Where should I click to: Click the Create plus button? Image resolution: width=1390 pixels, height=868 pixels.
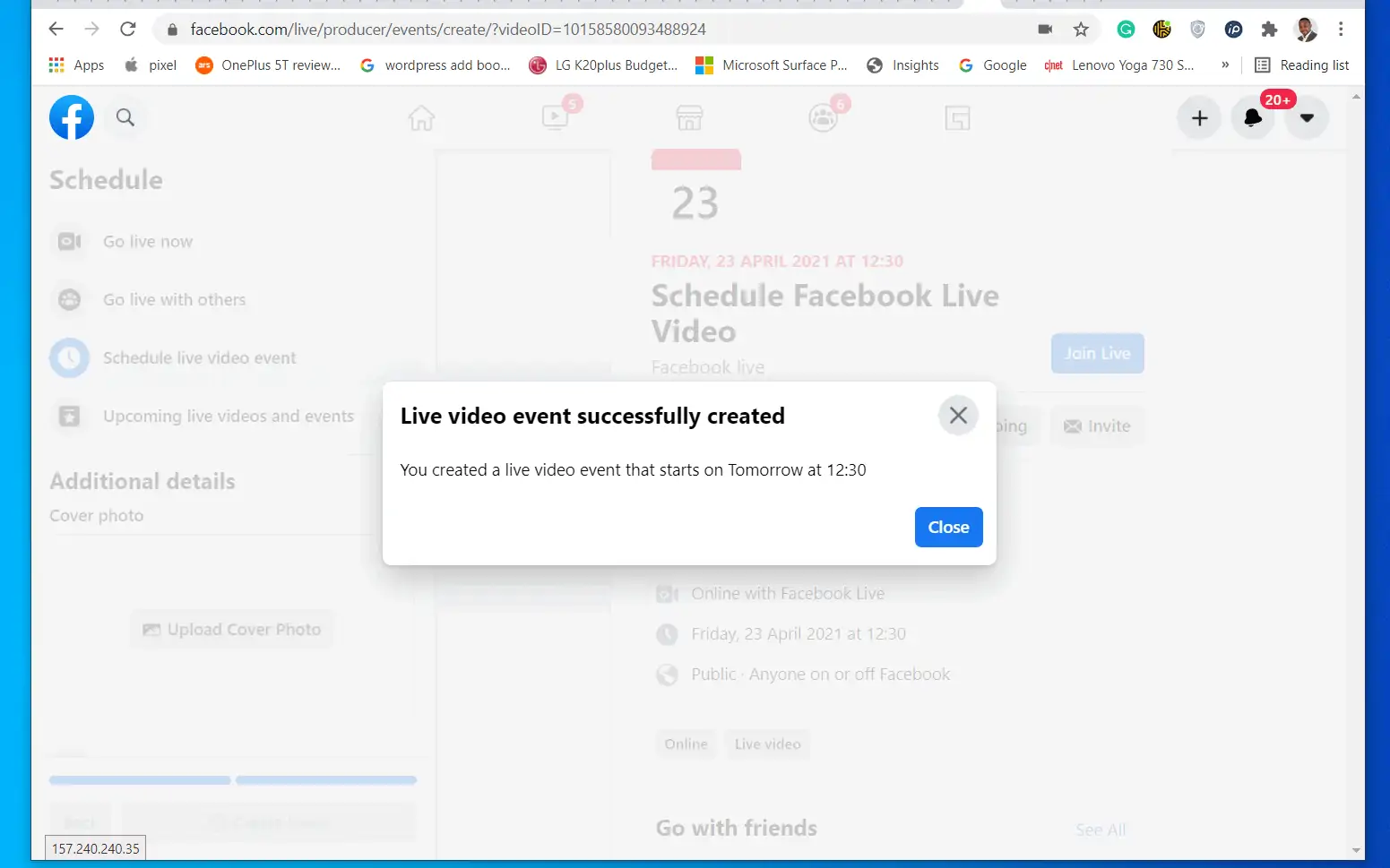pyautogui.click(x=1199, y=118)
